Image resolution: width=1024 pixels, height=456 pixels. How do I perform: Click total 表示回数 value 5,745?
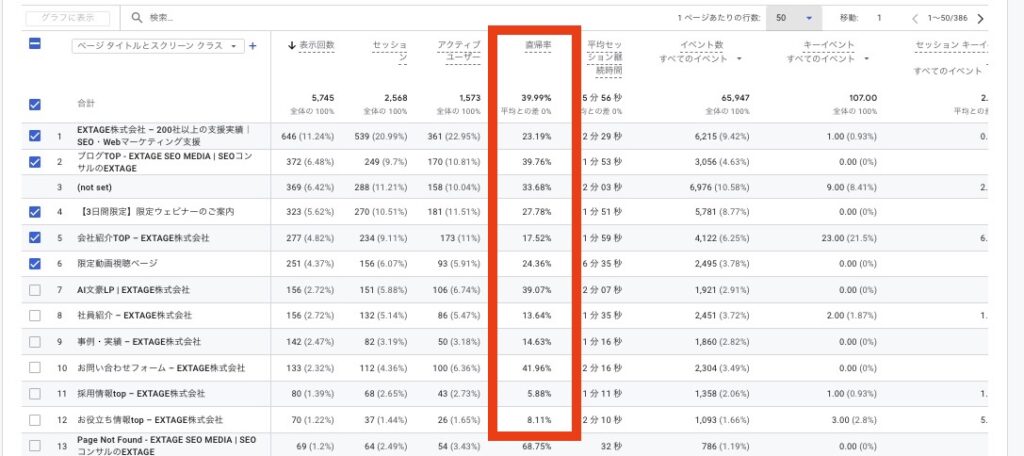point(323,98)
